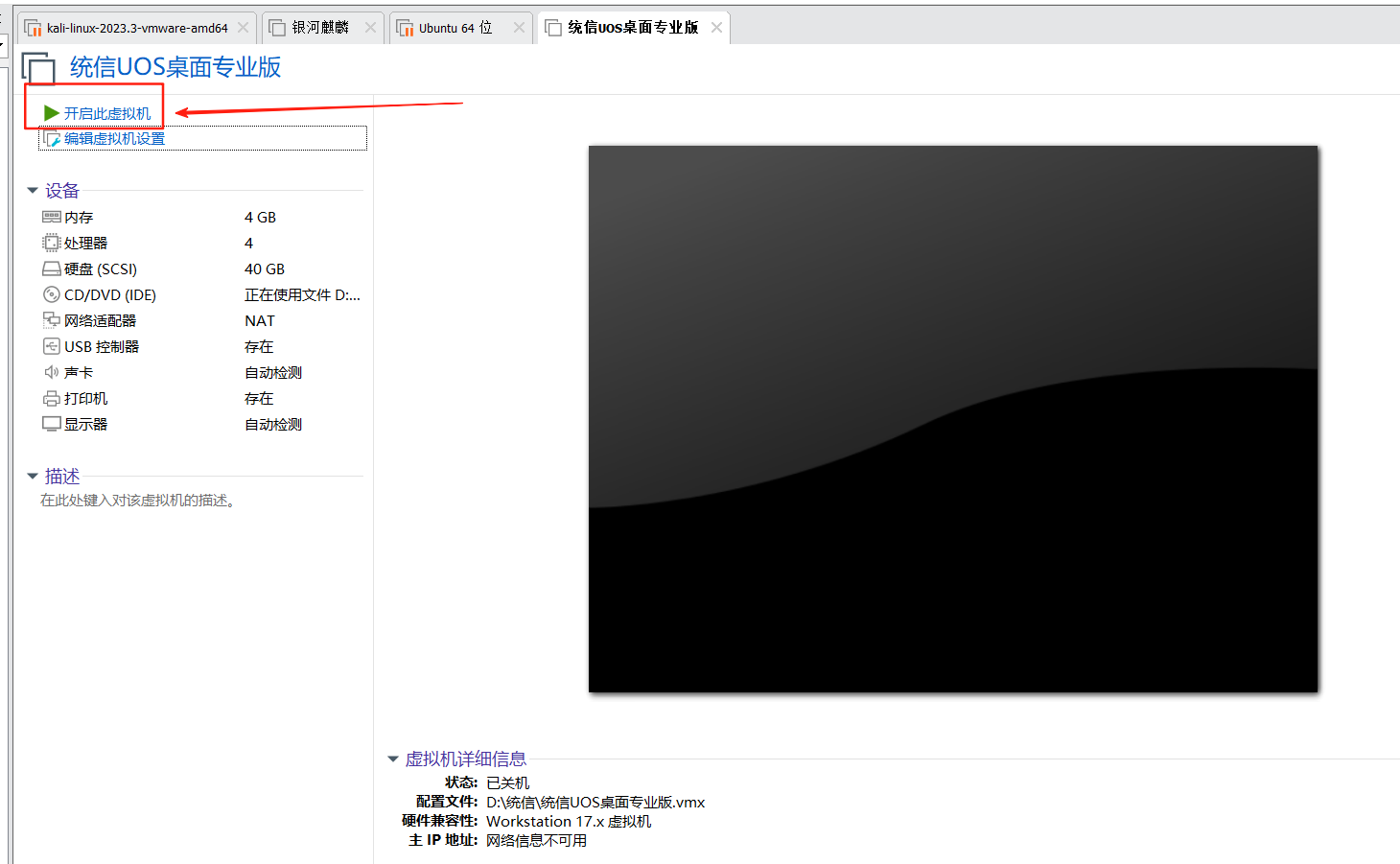Switch to the 银河麒麟 tab
Screen dimensions: 1400x864
click(x=322, y=28)
